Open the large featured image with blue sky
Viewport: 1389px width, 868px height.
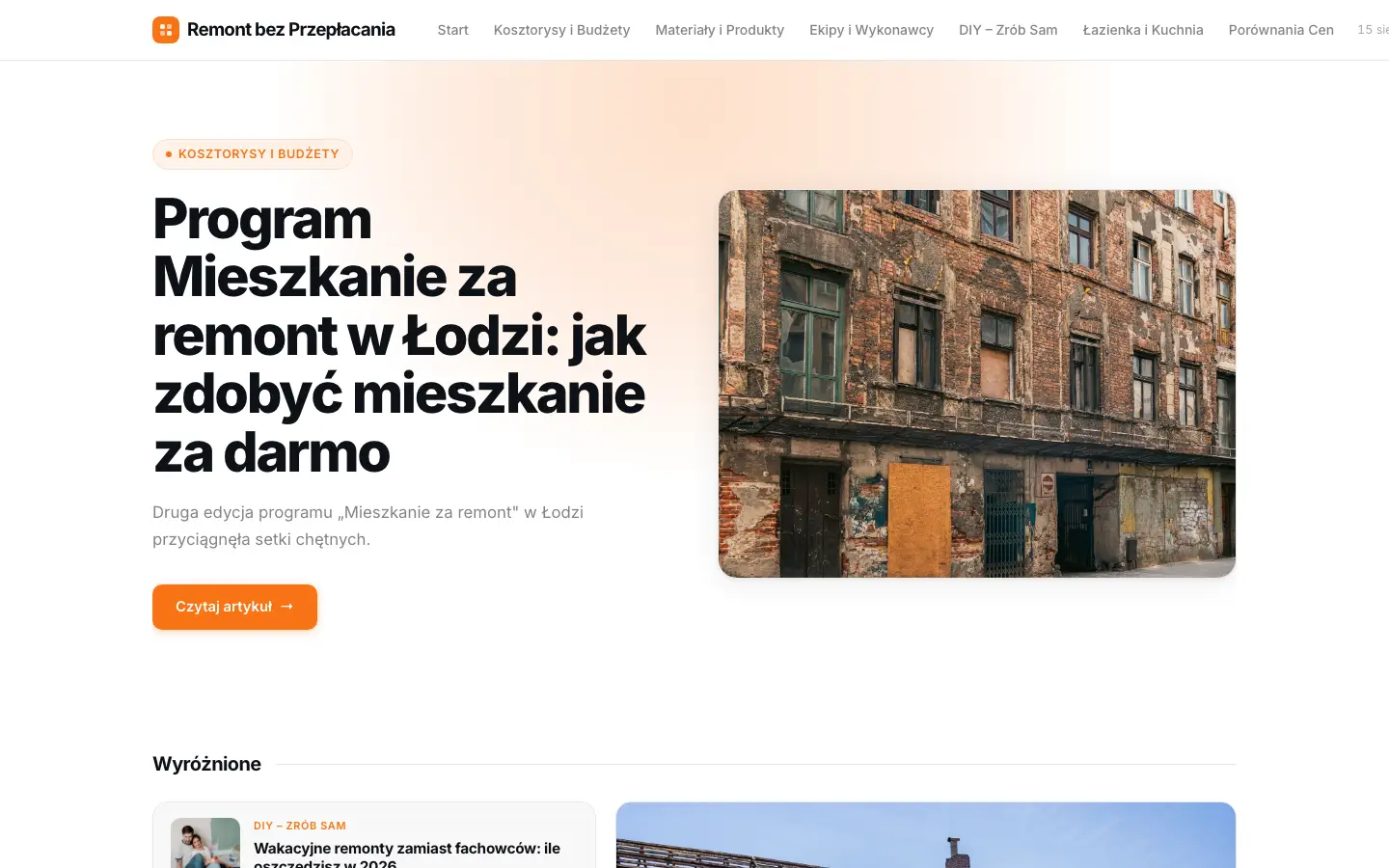(926, 835)
